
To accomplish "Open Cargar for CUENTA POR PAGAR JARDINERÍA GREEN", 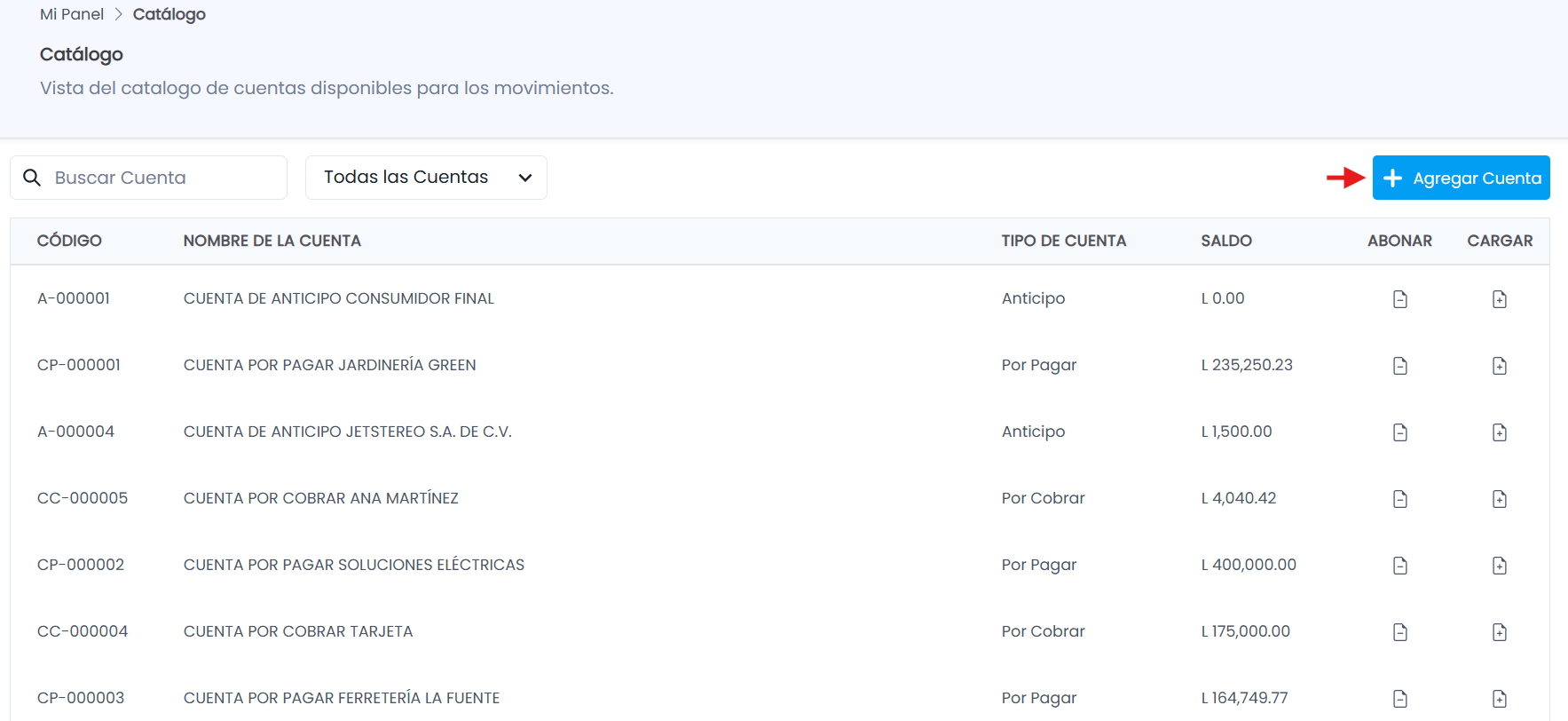I will [1500, 366].
